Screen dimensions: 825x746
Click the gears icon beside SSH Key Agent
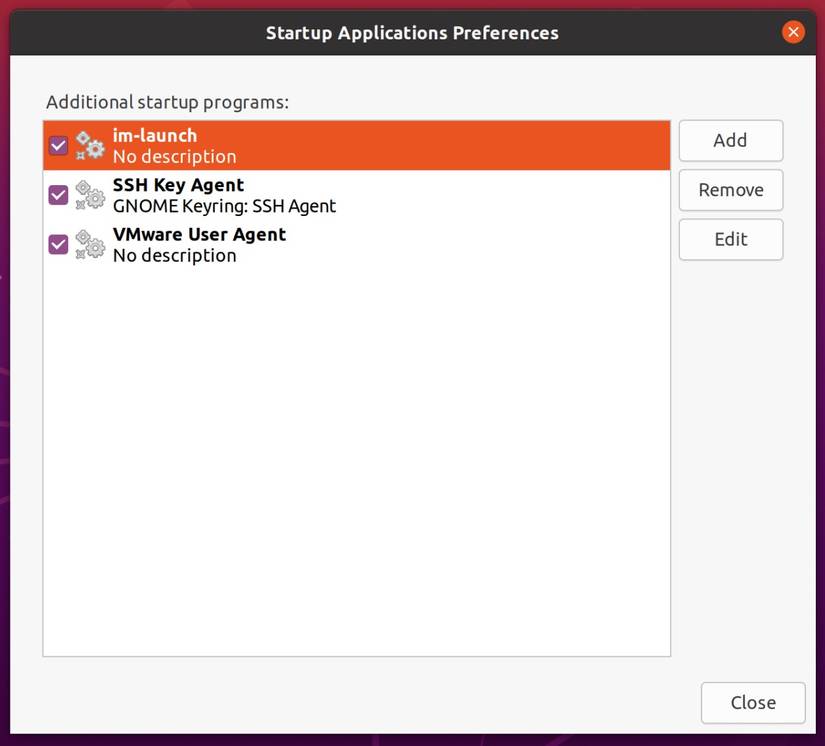coord(89,195)
